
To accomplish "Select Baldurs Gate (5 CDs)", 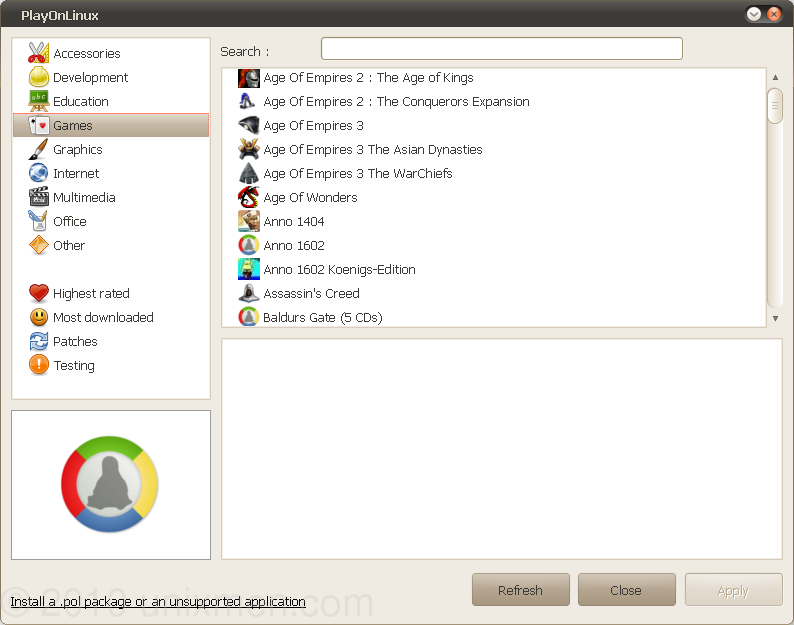I will [494, 317].
